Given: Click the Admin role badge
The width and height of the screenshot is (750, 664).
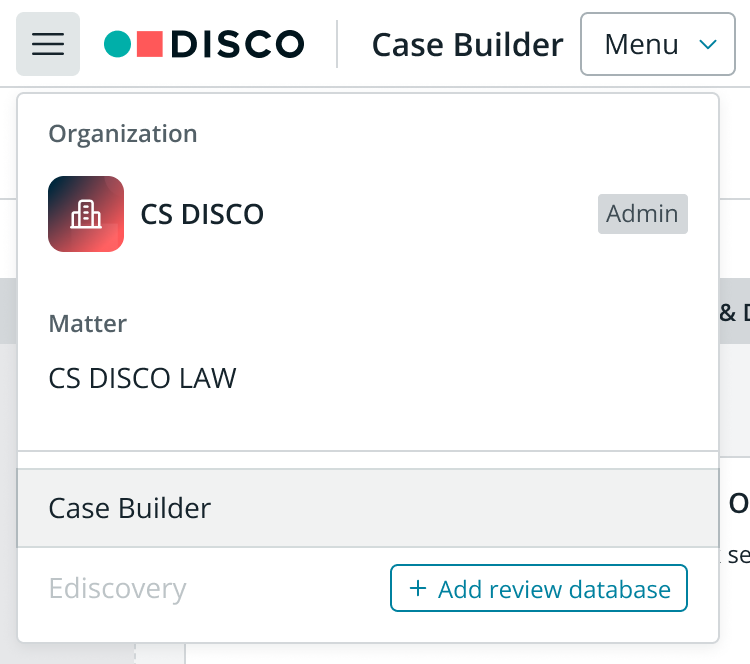Looking at the screenshot, I should pyautogui.click(x=642, y=214).
